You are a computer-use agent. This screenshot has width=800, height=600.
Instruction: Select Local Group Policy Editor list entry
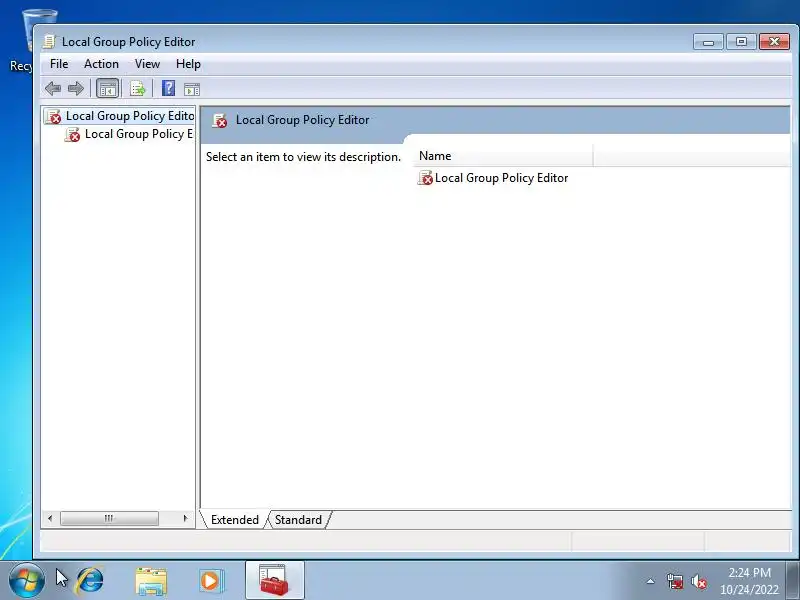pyautogui.click(x=493, y=178)
